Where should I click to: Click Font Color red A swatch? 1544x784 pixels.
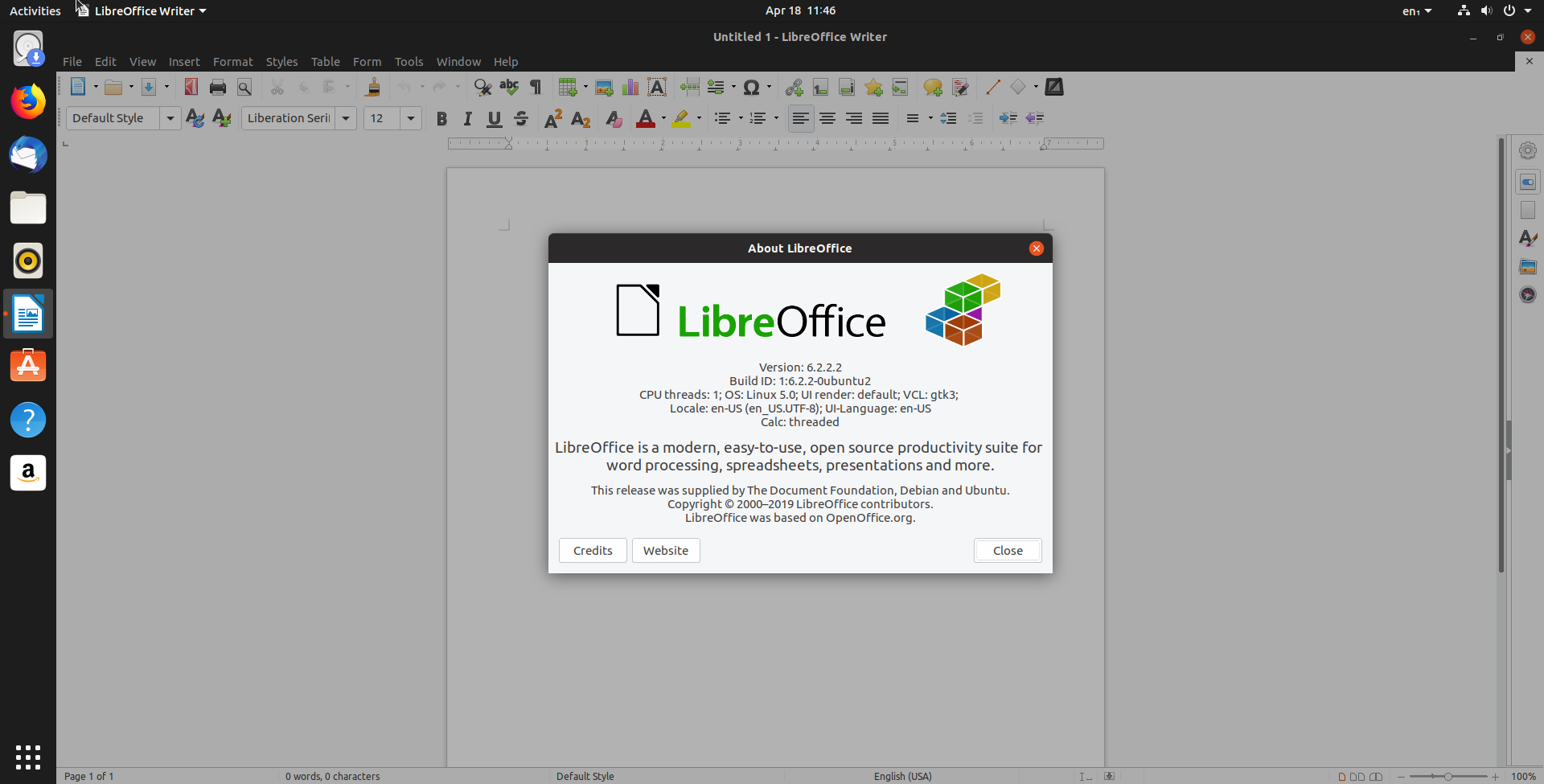pos(646,118)
